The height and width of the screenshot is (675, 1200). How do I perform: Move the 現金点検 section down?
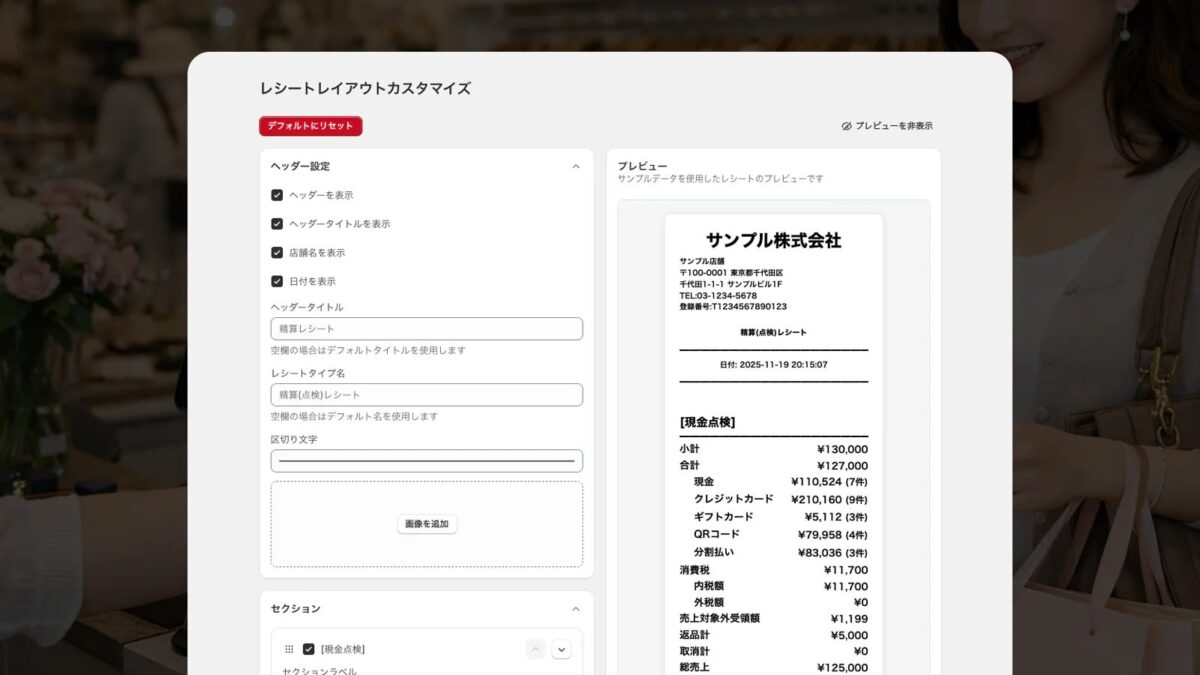[x=561, y=648]
